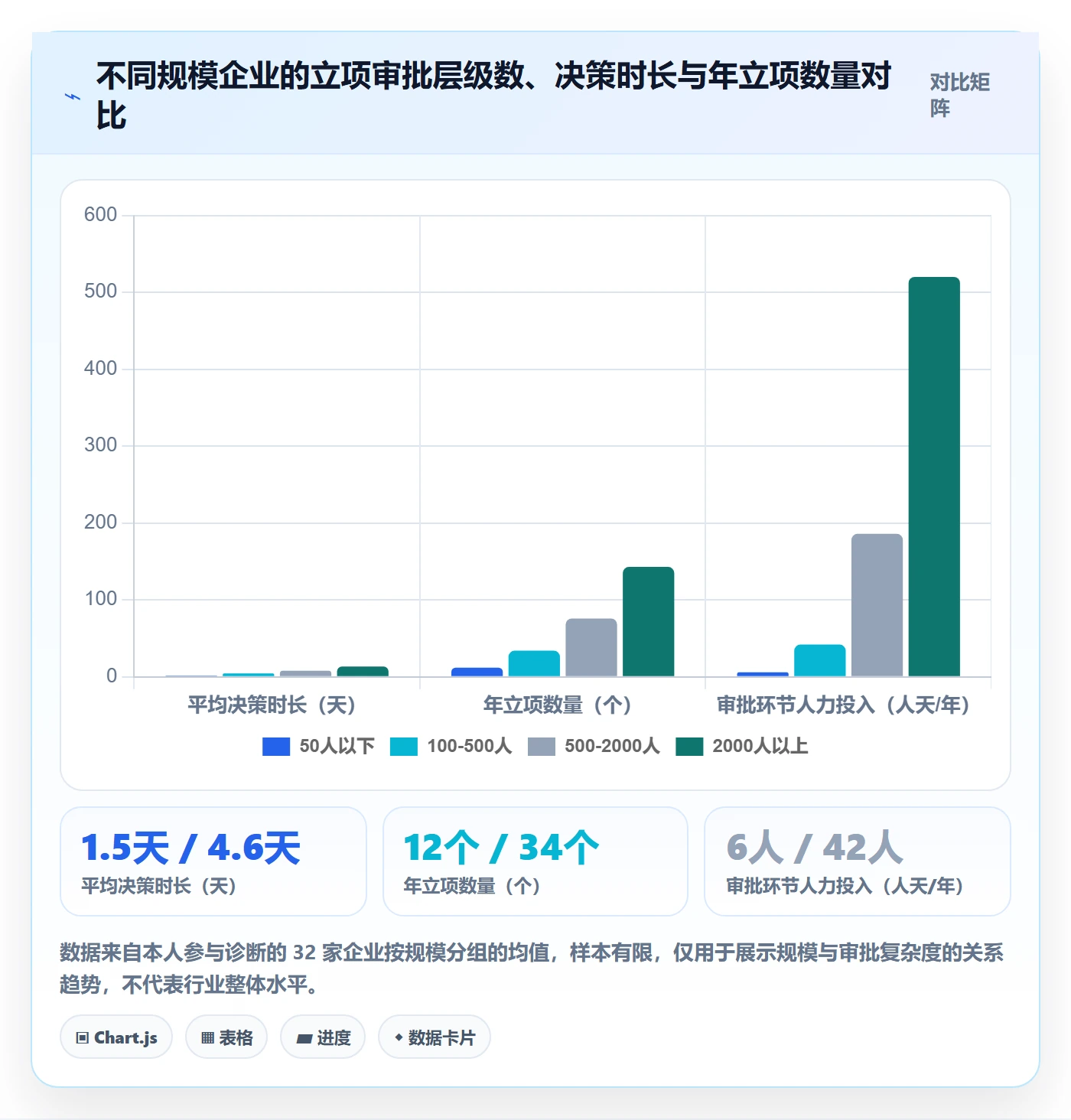Select the 进度 tag chip
This screenshot has height=1120, width=1071.
coord(323,1037)
